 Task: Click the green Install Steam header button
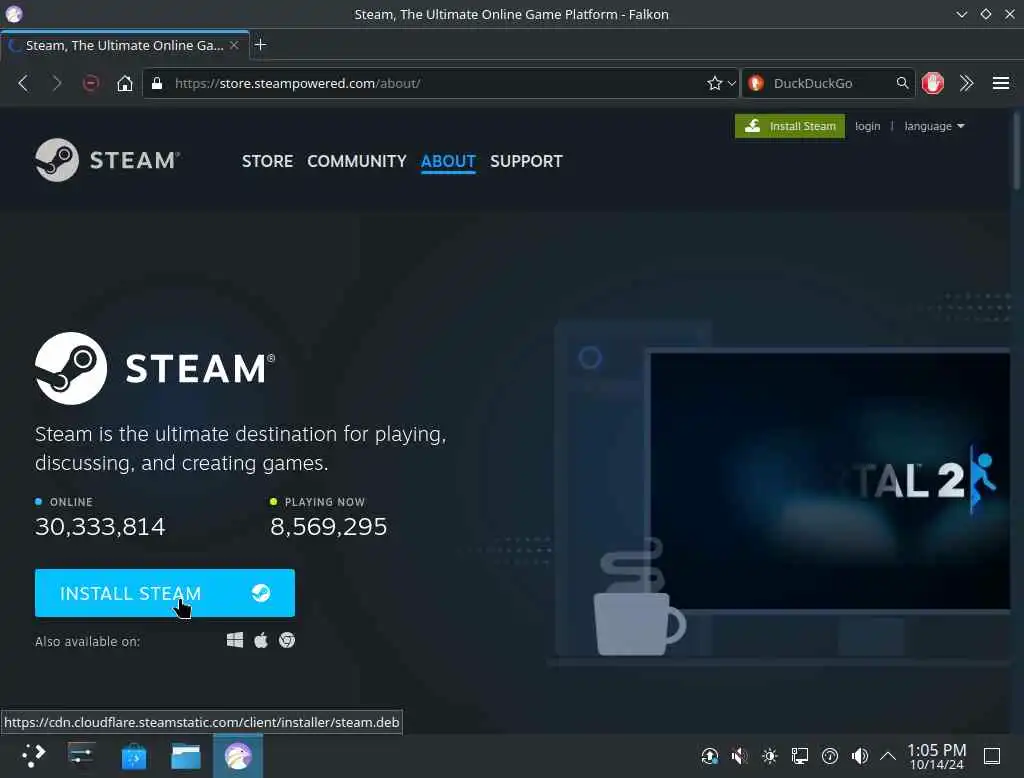coord(790,126)
